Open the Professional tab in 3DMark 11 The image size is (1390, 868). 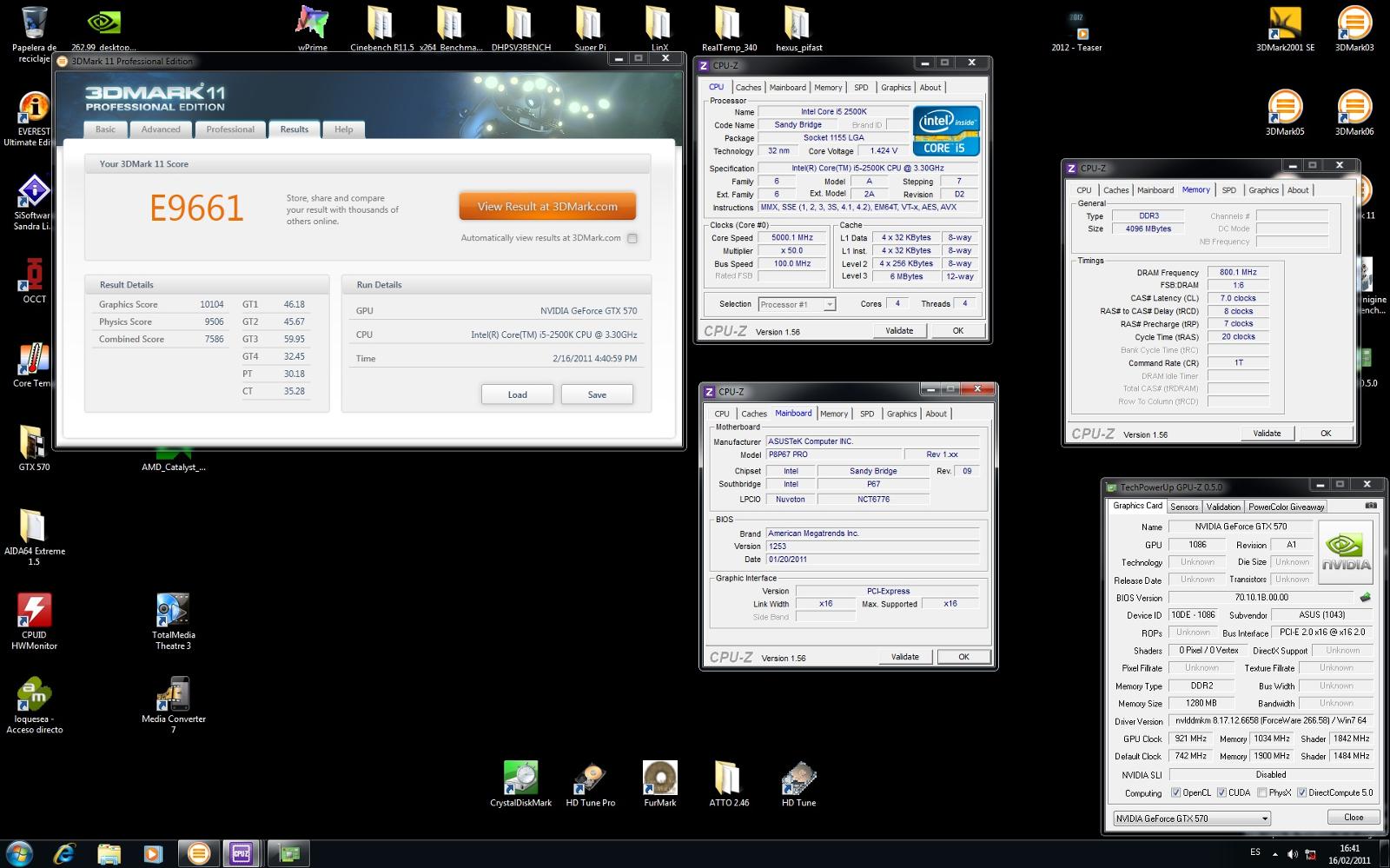click(x=230, y=129)
